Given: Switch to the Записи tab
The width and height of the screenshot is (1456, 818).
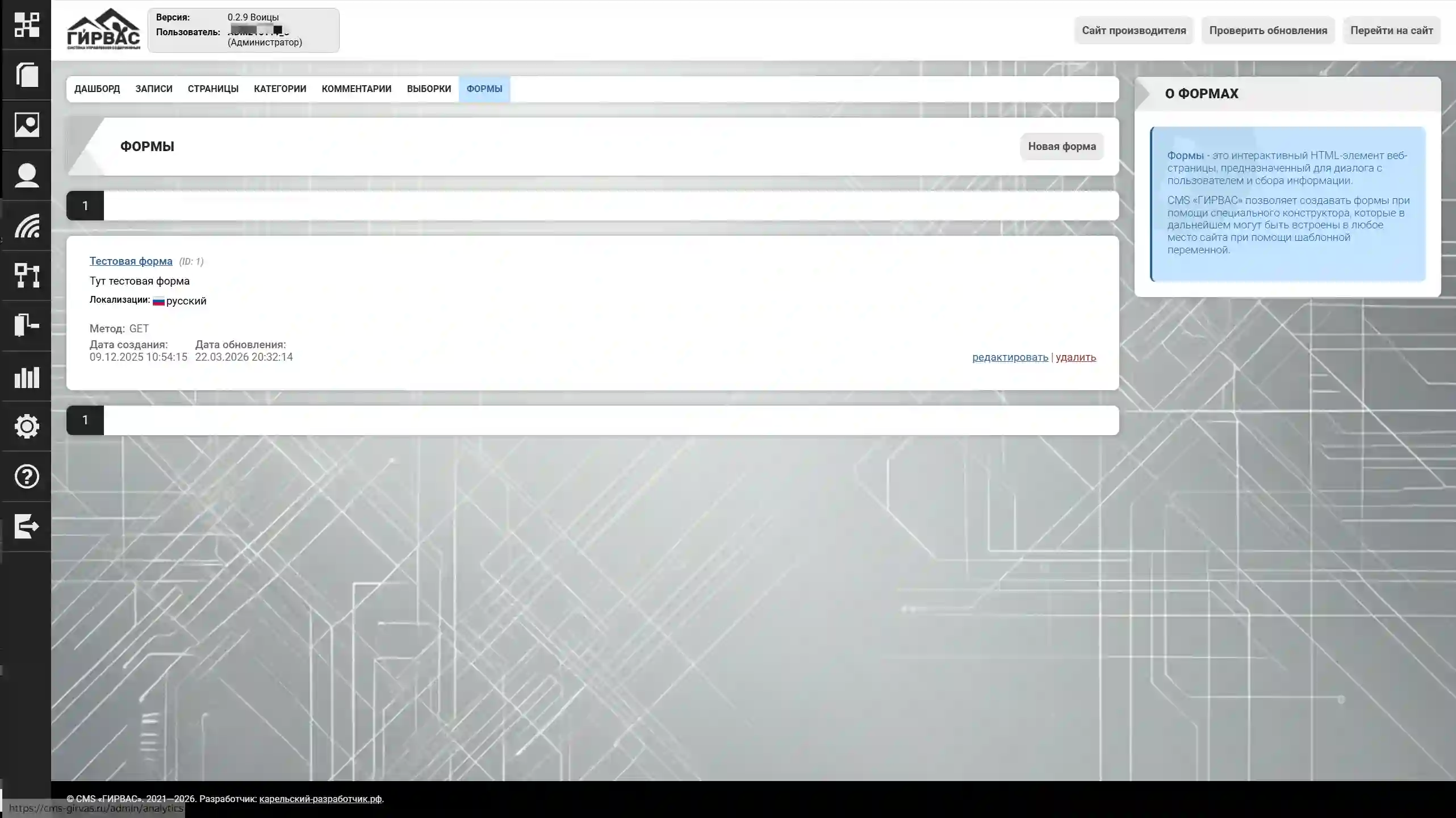Looking at the screenshot, I should 154,89.
